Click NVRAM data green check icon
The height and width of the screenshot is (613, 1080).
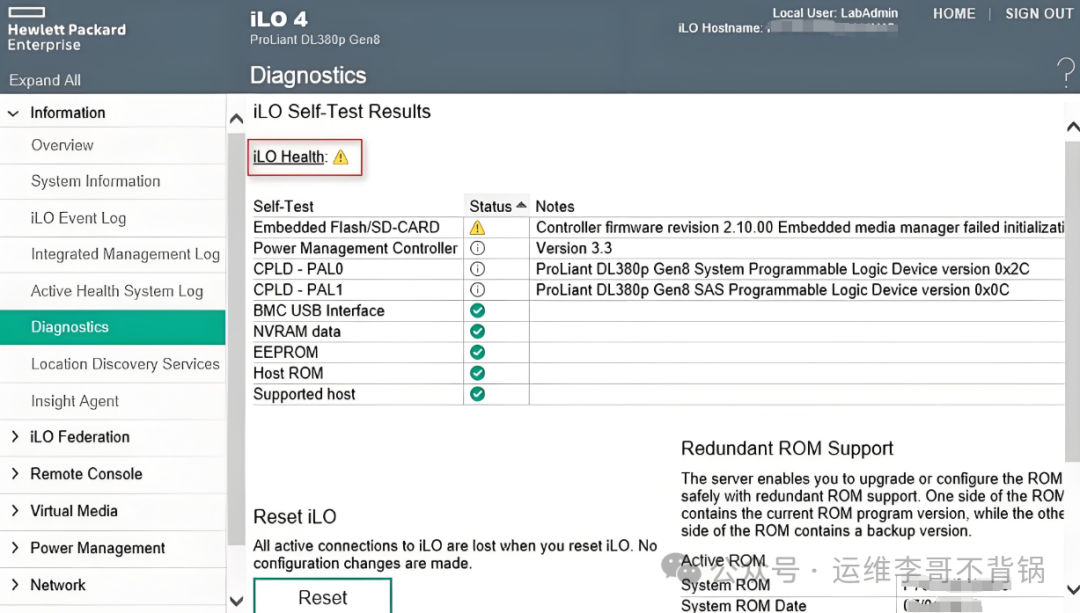477,331
